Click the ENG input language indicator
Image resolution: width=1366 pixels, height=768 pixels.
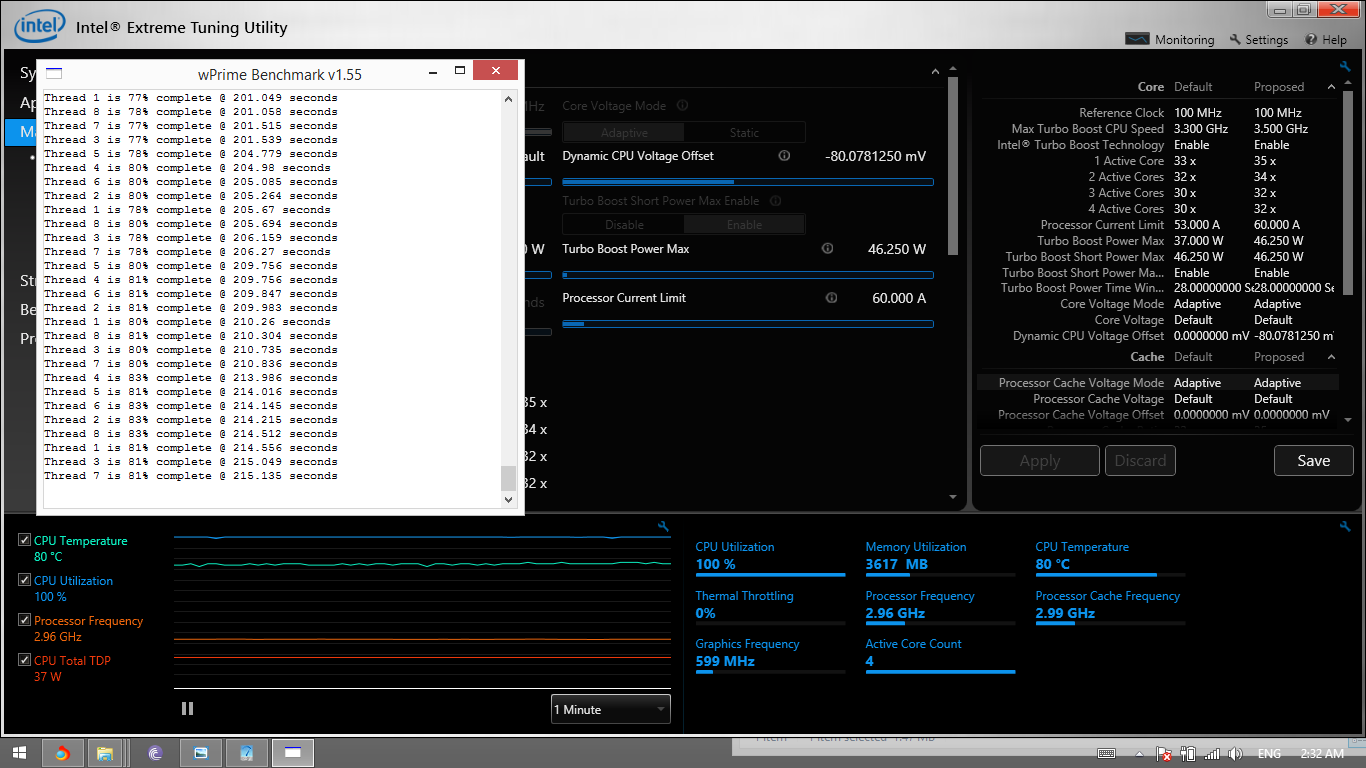1269,754
